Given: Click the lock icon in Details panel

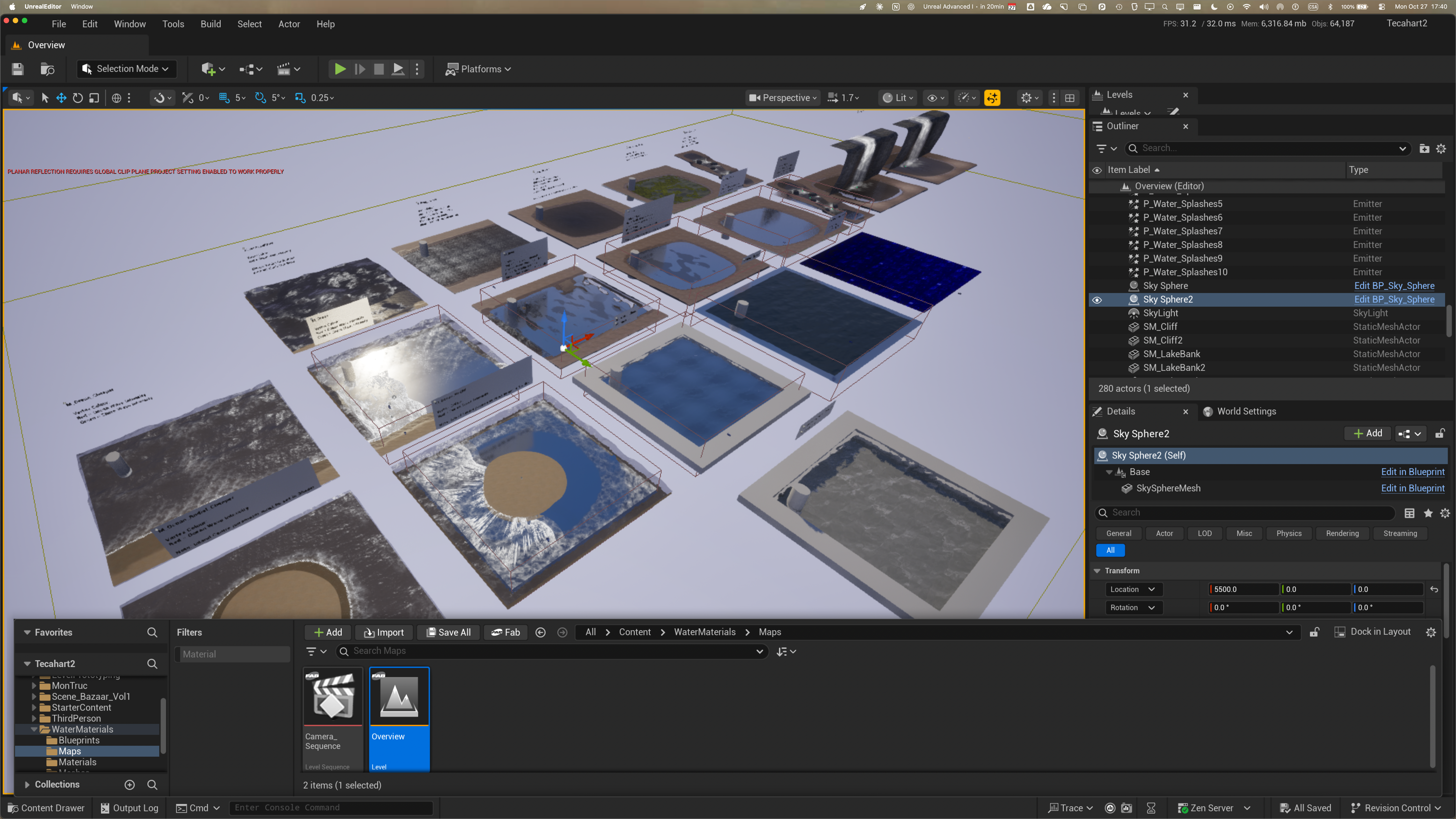Looking at the screenshot, I should point(1440,434).
